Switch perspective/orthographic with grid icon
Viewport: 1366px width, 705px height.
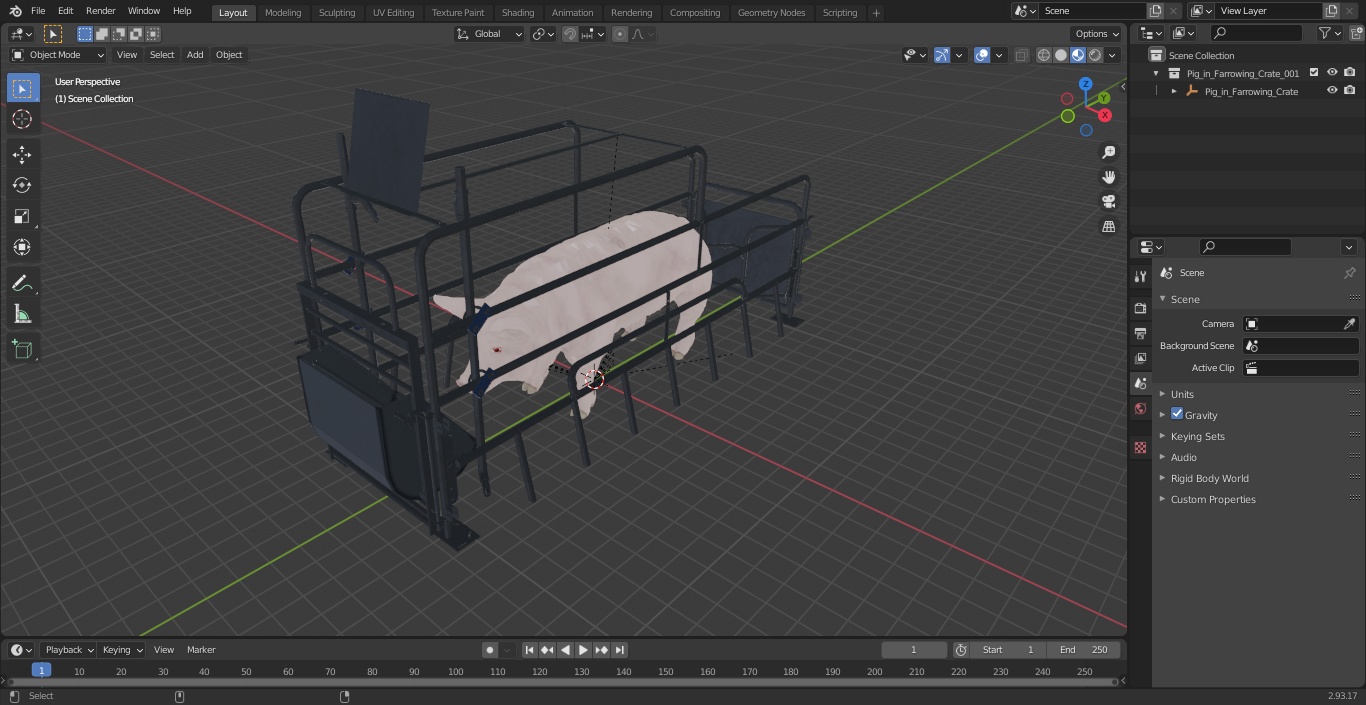click(x=1108, y=226)
